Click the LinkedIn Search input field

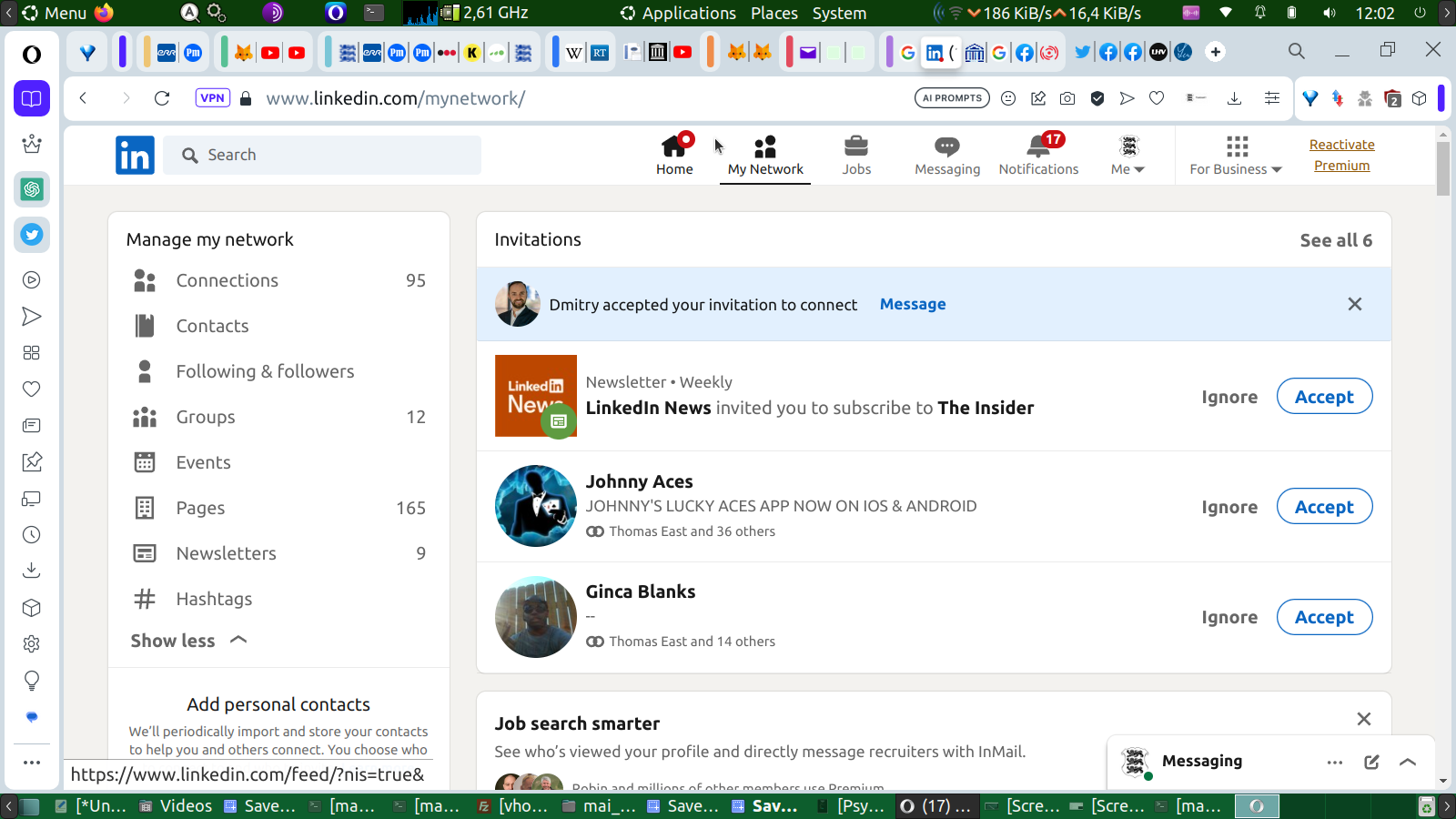tap(322, 155)
